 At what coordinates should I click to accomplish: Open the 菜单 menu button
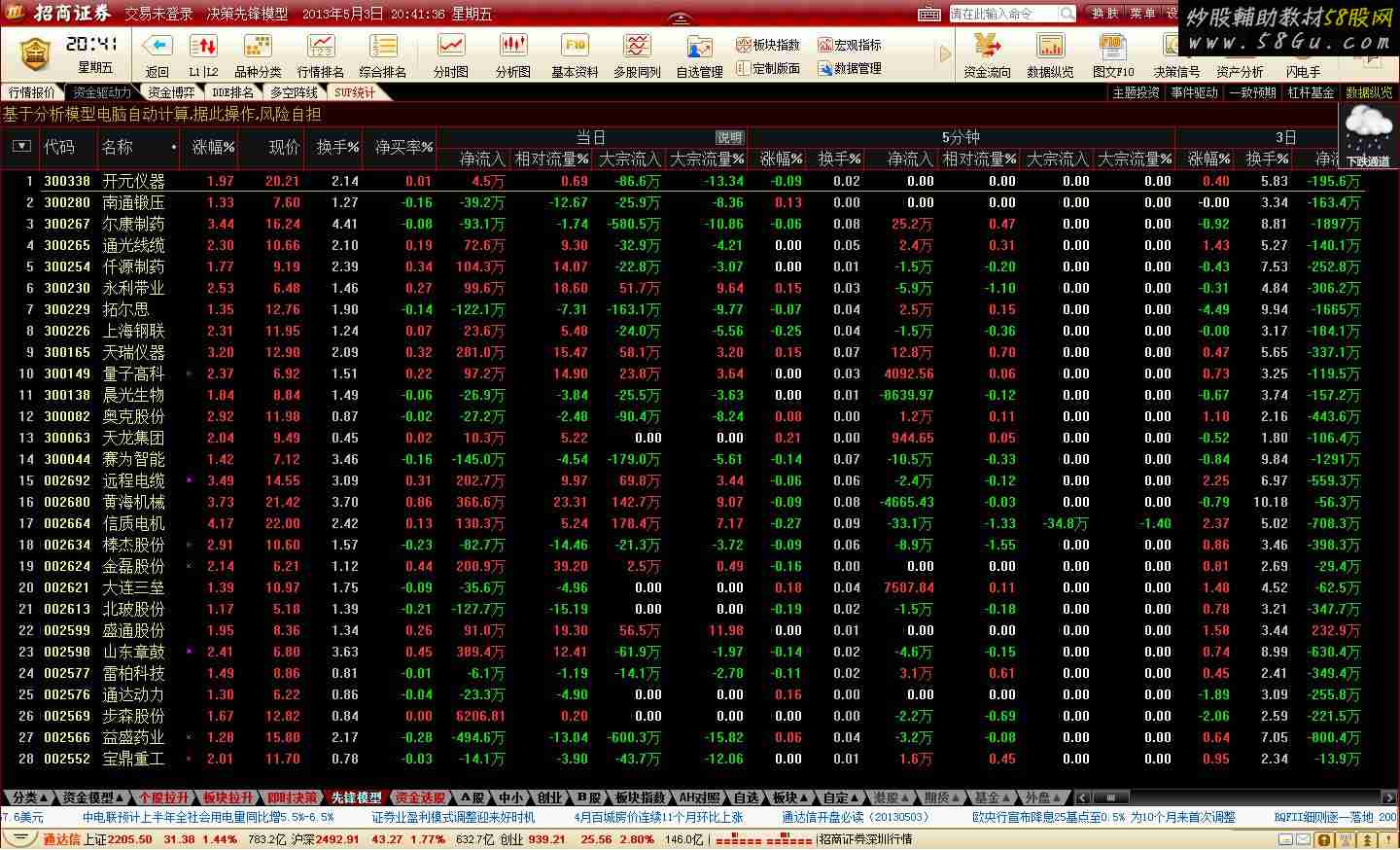tap(1142, 14)
